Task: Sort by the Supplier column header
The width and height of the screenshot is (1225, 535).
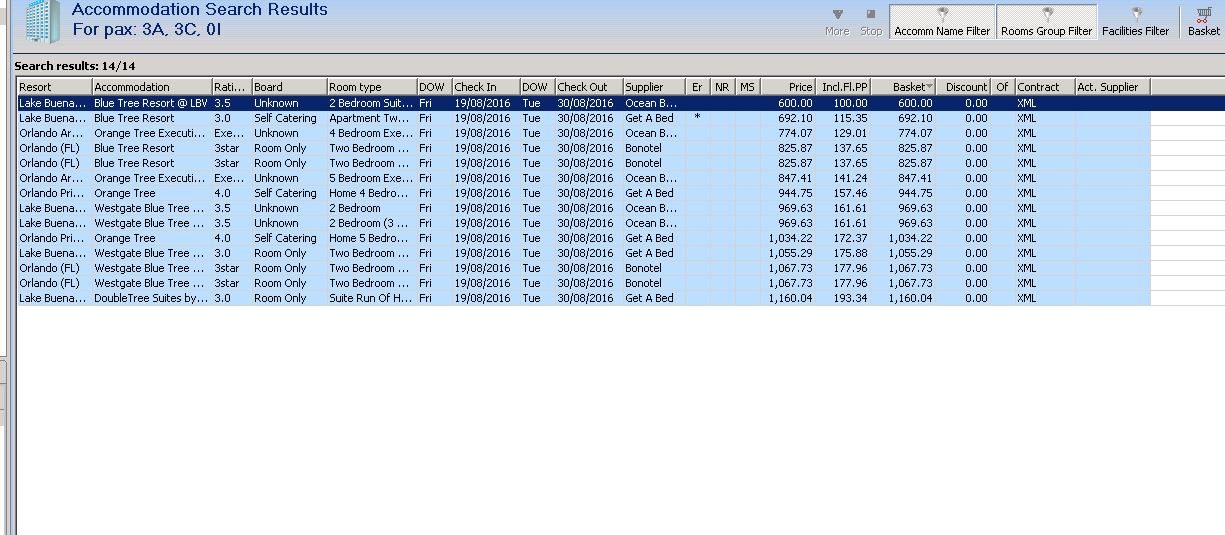Action: pos(654,87)
